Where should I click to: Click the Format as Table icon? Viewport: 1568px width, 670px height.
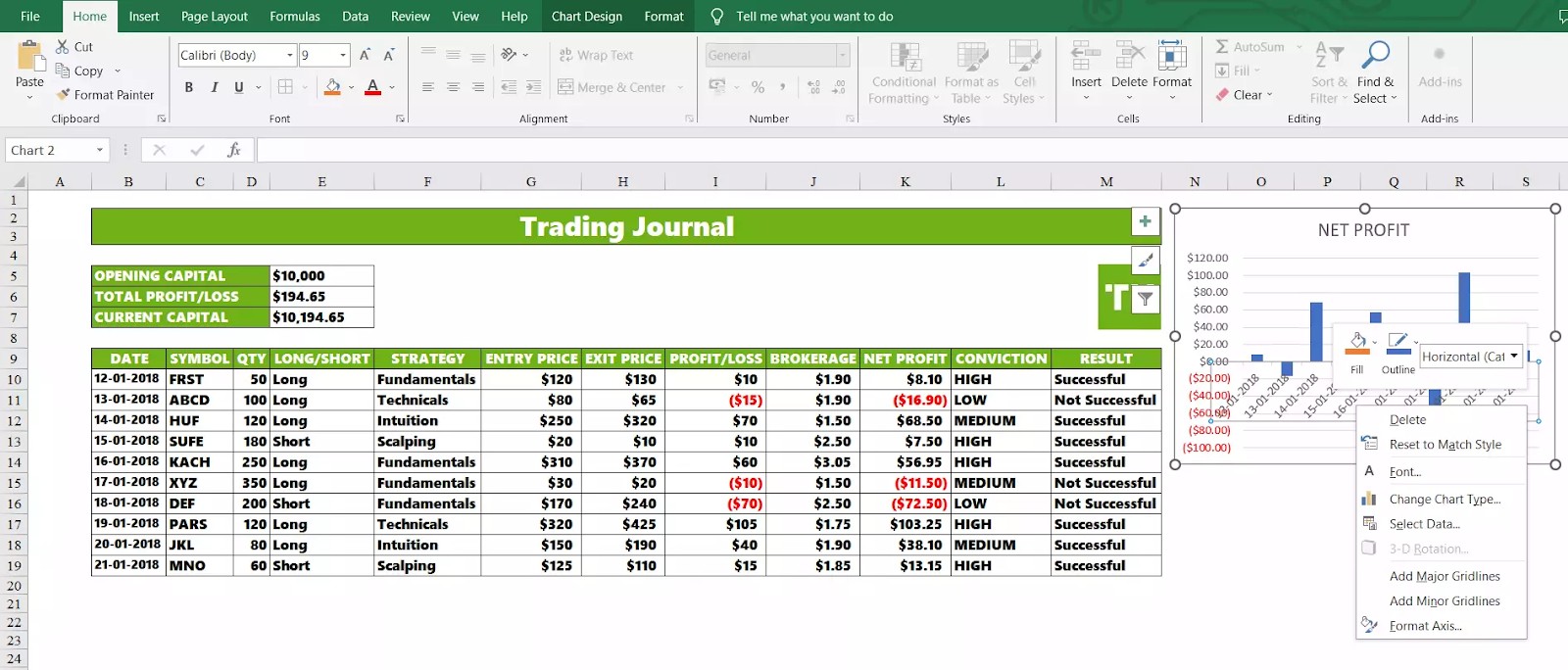(x=972, y=56)
